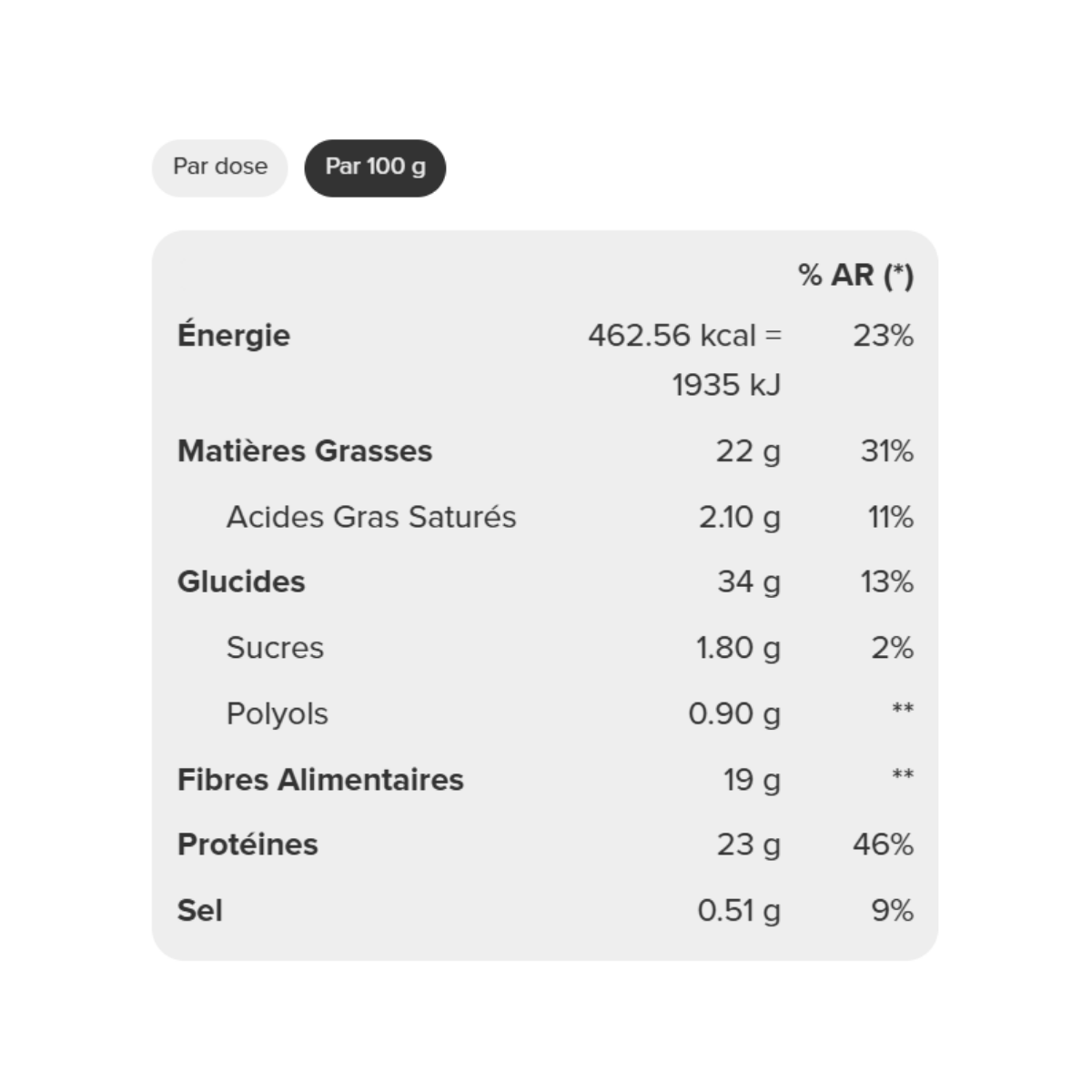Select the Par 100 g tab
1092x1092 pixels.
[x=375, y=167]
